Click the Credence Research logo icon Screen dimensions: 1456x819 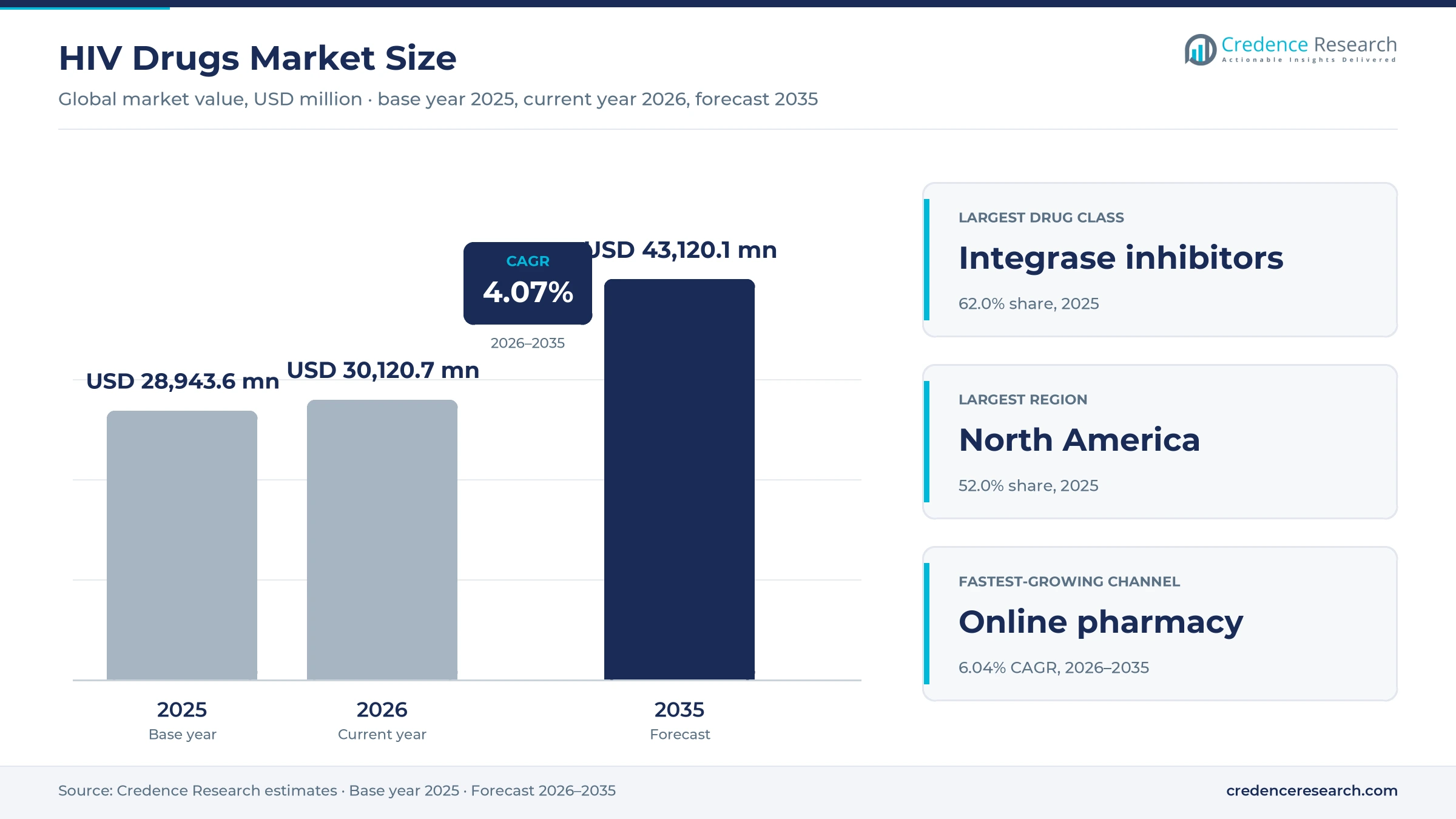(x=1200, y=50)
